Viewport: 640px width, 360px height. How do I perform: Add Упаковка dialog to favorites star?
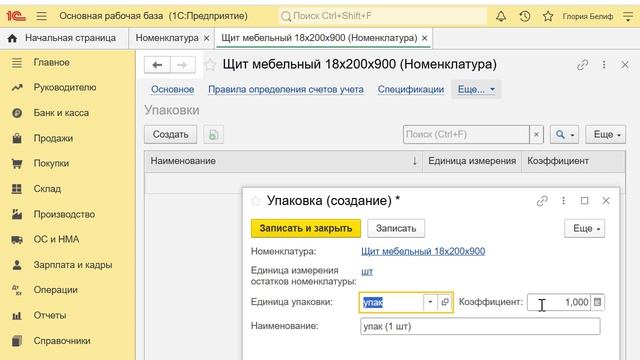[256, 201]
